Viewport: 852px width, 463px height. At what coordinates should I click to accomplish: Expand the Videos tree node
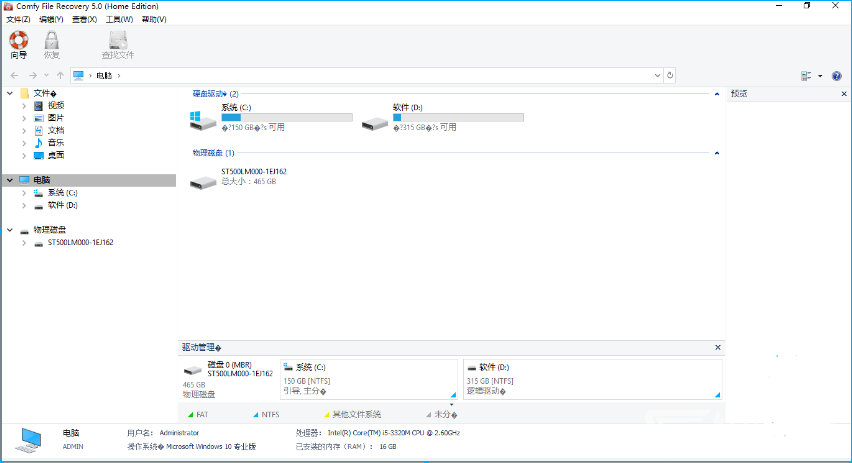24,106
